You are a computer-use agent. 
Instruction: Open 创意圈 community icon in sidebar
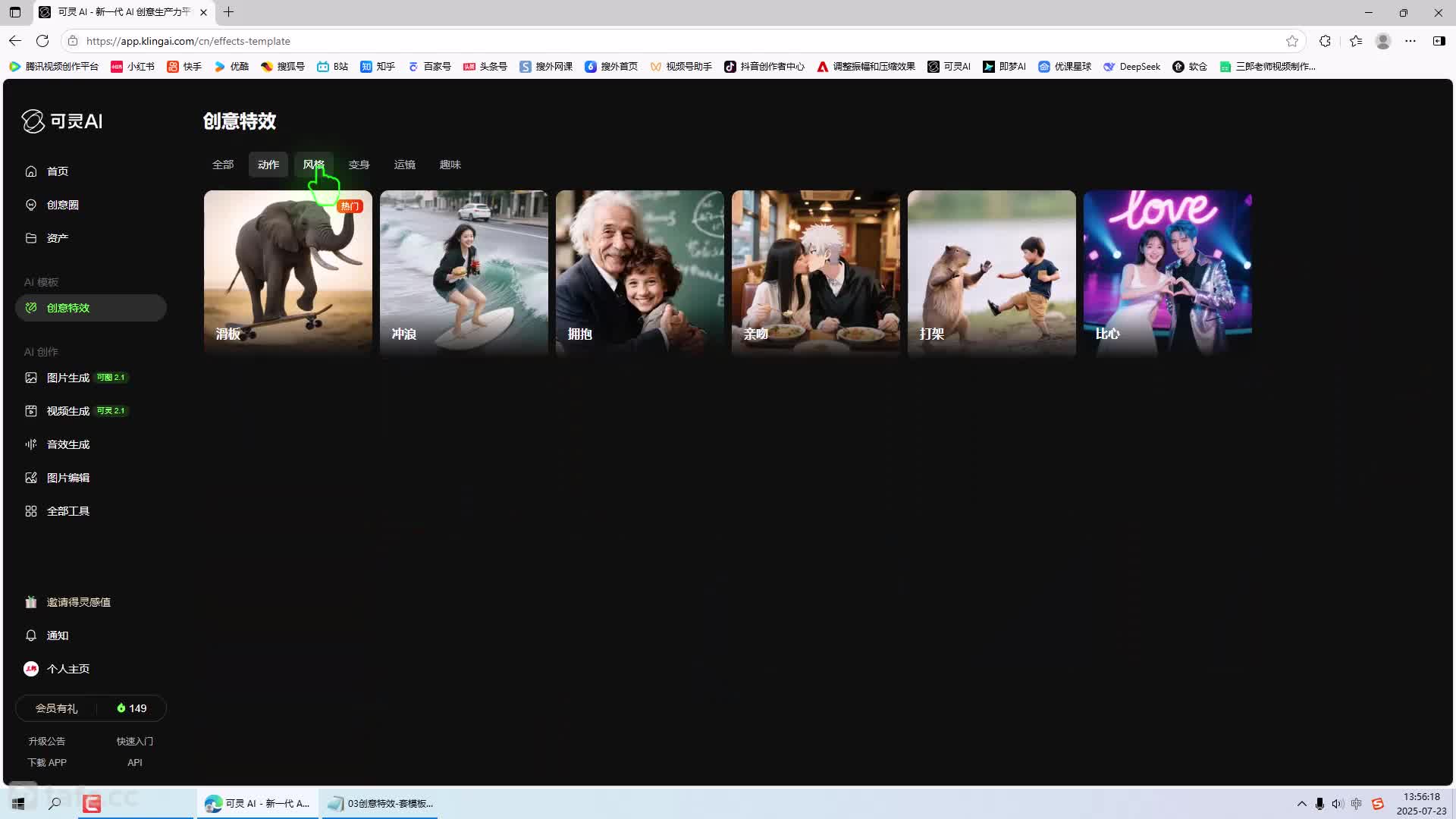[31, 205]
